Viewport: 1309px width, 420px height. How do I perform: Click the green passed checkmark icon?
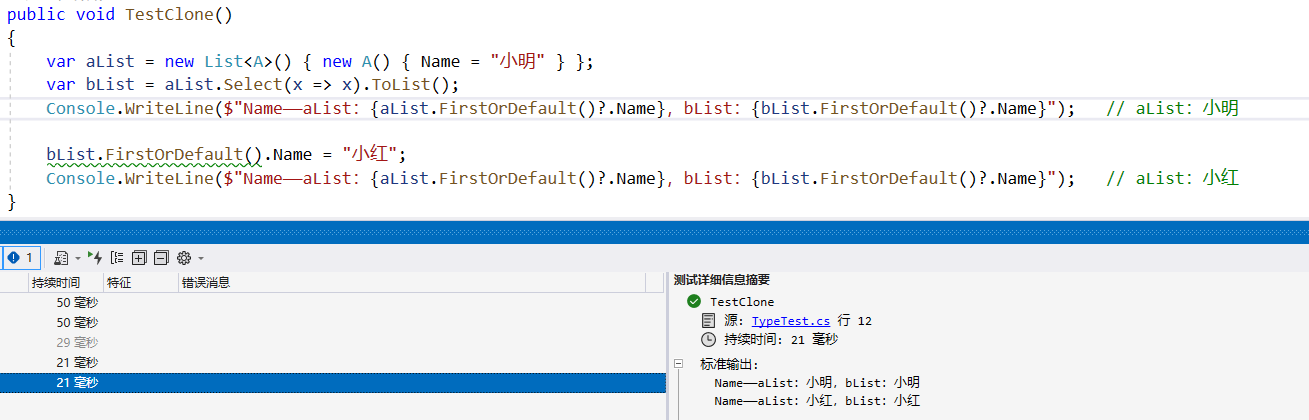coord(694,302)
